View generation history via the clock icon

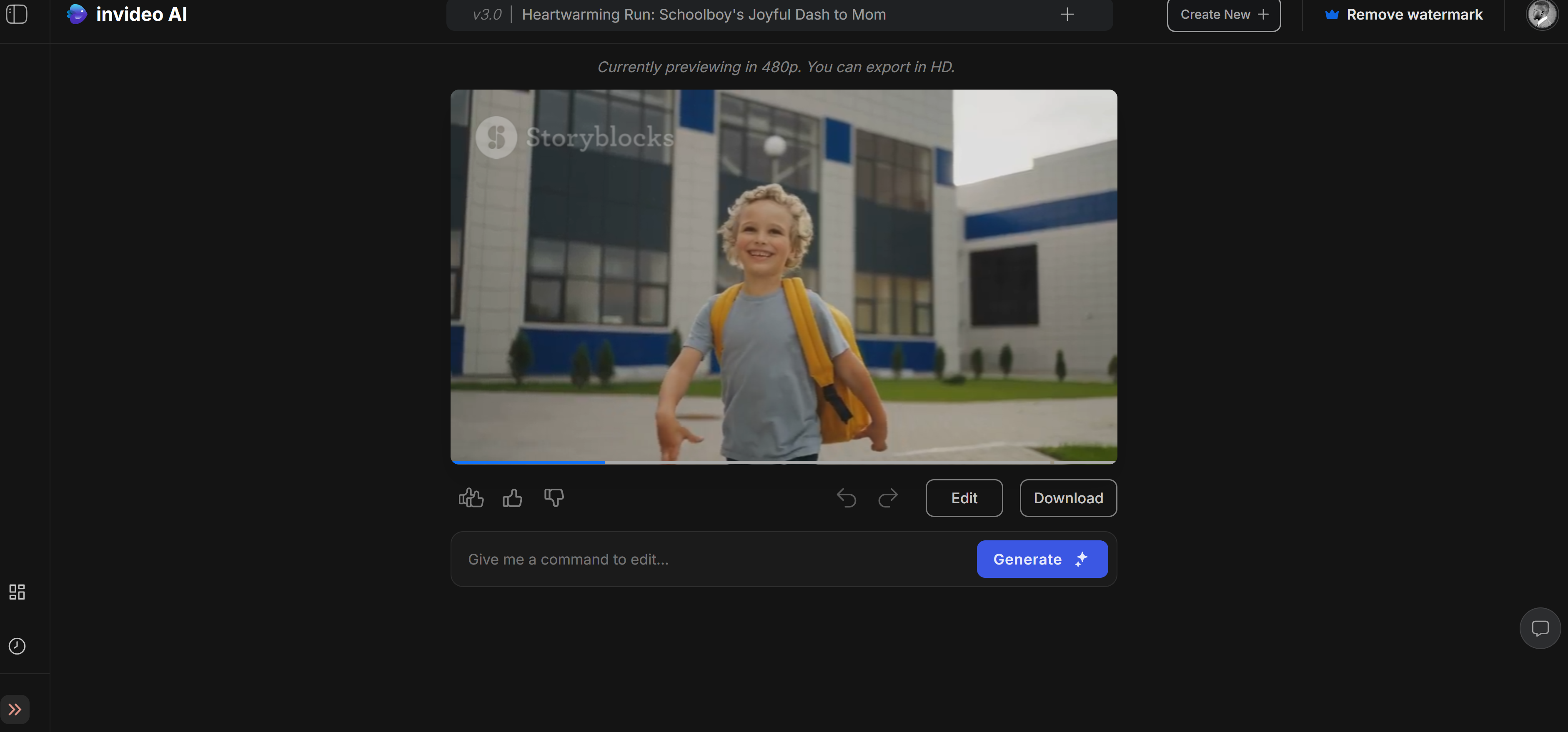click(16, 646)
